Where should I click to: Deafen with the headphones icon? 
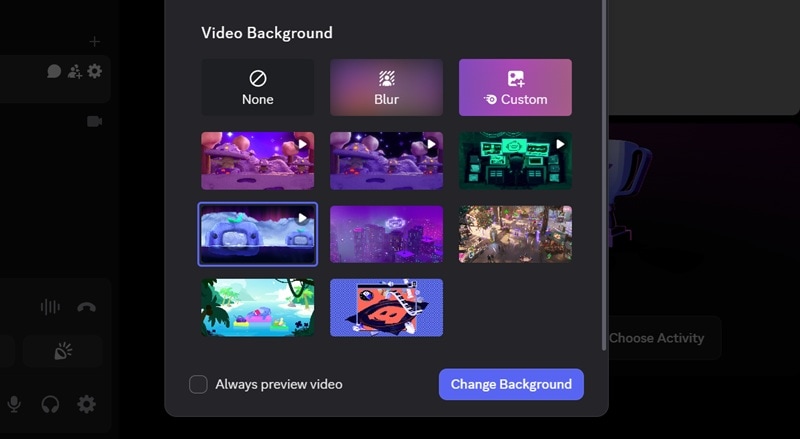click(x=50, y=404)
